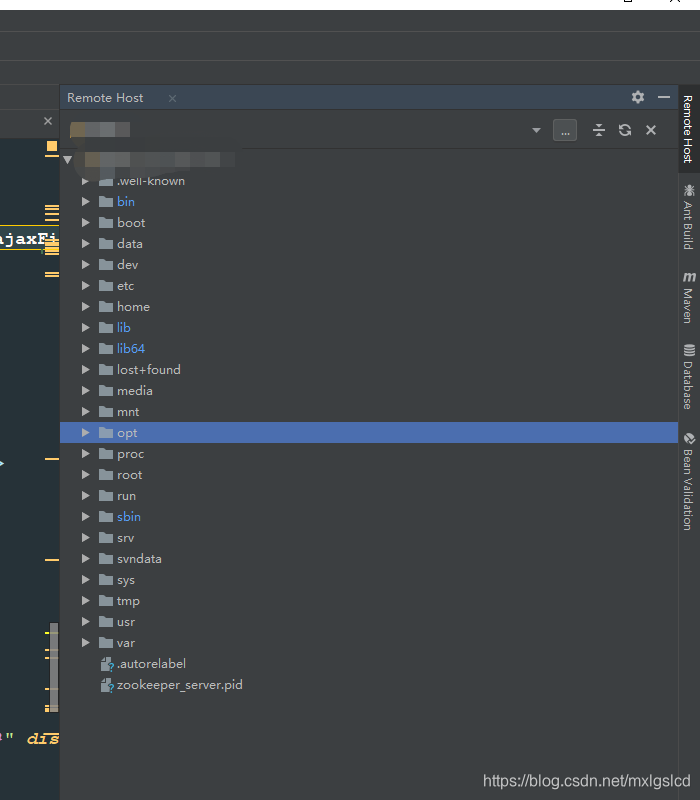Select the 'opt' row text
700x800 pixels.
[x=127, y=434]
